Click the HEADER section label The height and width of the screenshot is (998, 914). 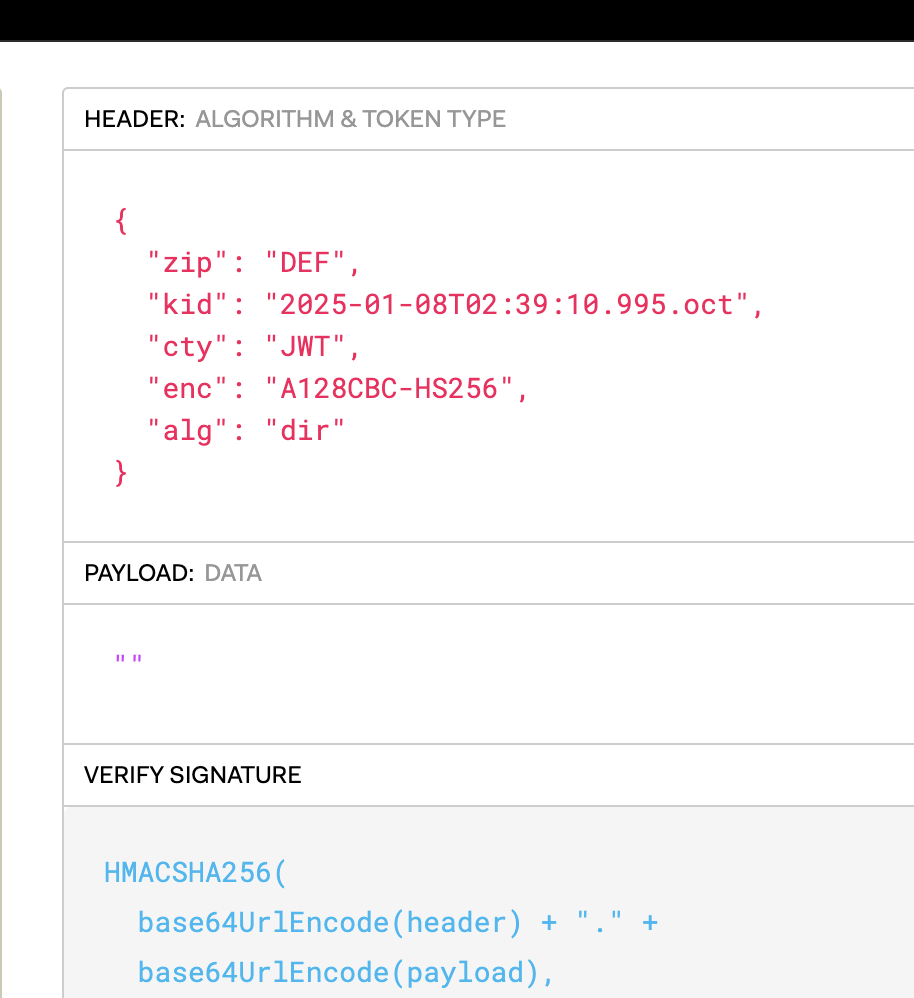[134, 119]
